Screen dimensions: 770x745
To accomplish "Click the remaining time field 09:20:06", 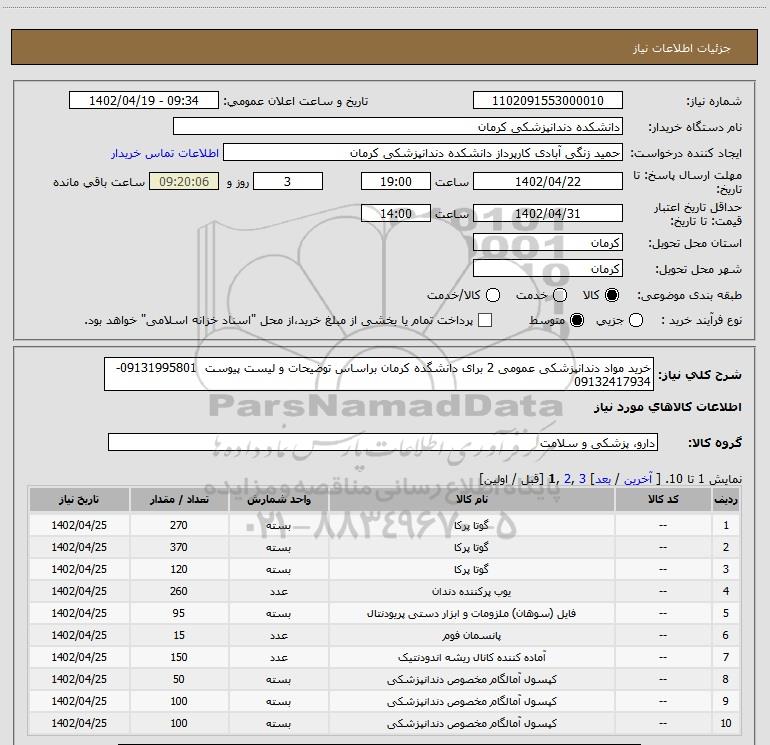I will 184,181.
